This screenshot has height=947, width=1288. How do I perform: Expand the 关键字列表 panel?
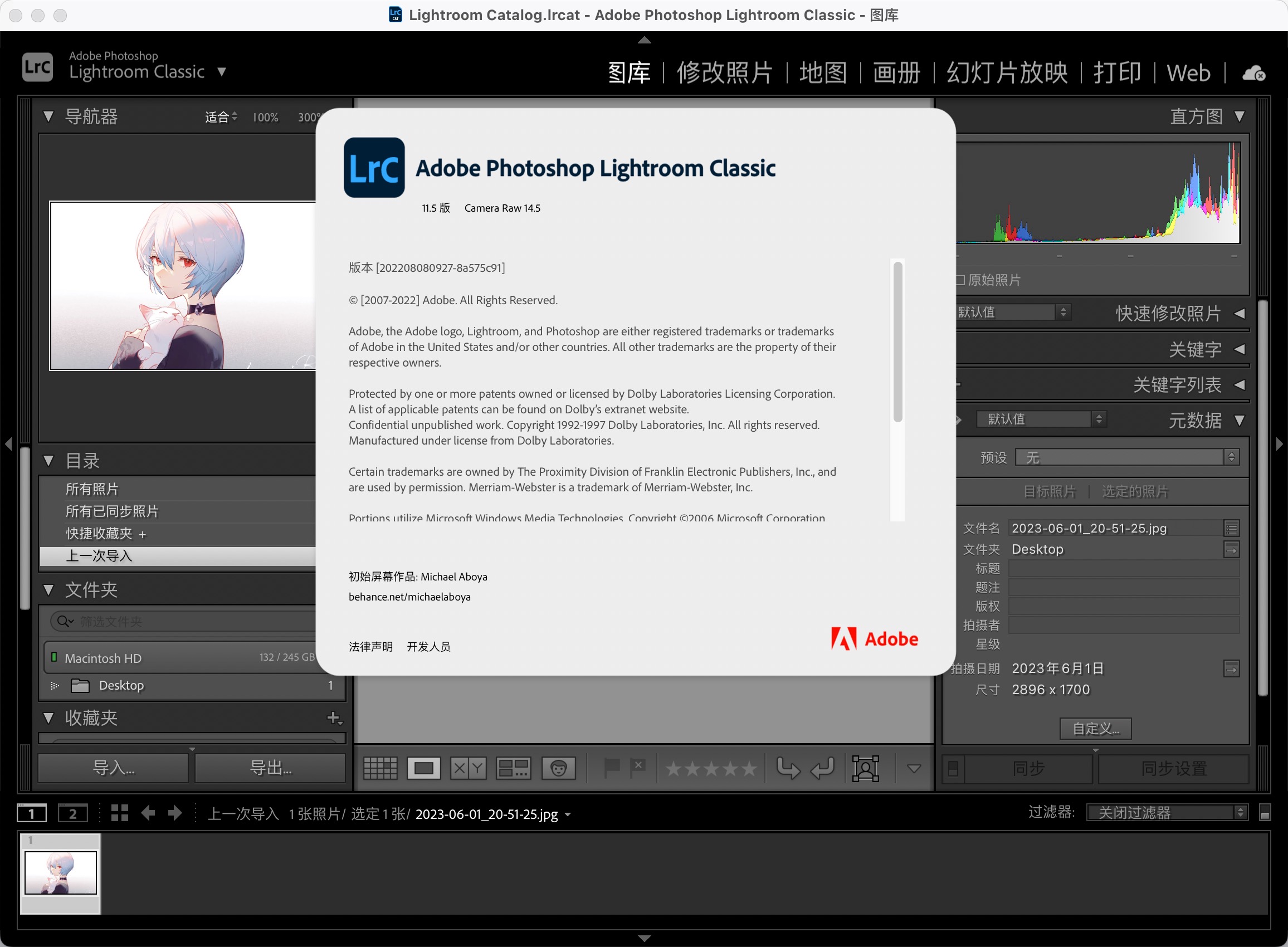1240,384
